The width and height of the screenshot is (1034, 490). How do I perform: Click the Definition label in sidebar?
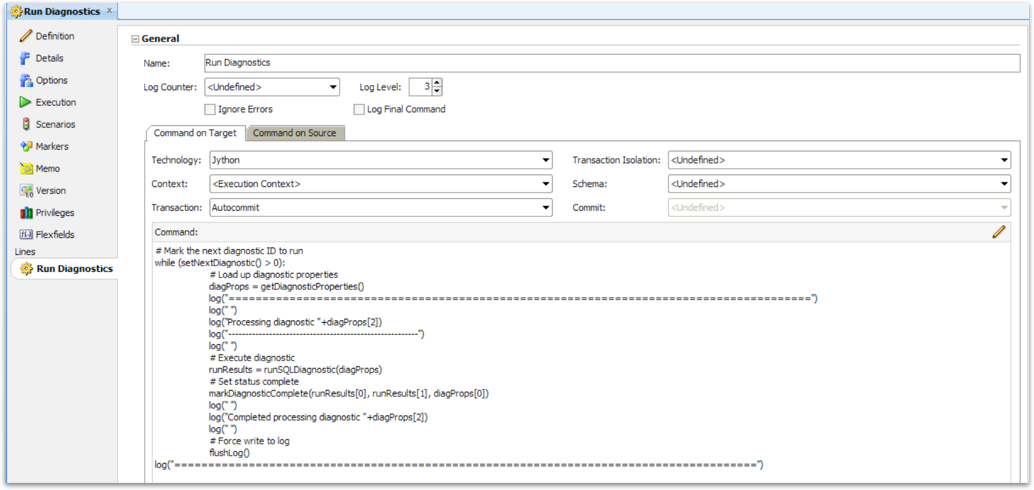(x=55, y=36)
